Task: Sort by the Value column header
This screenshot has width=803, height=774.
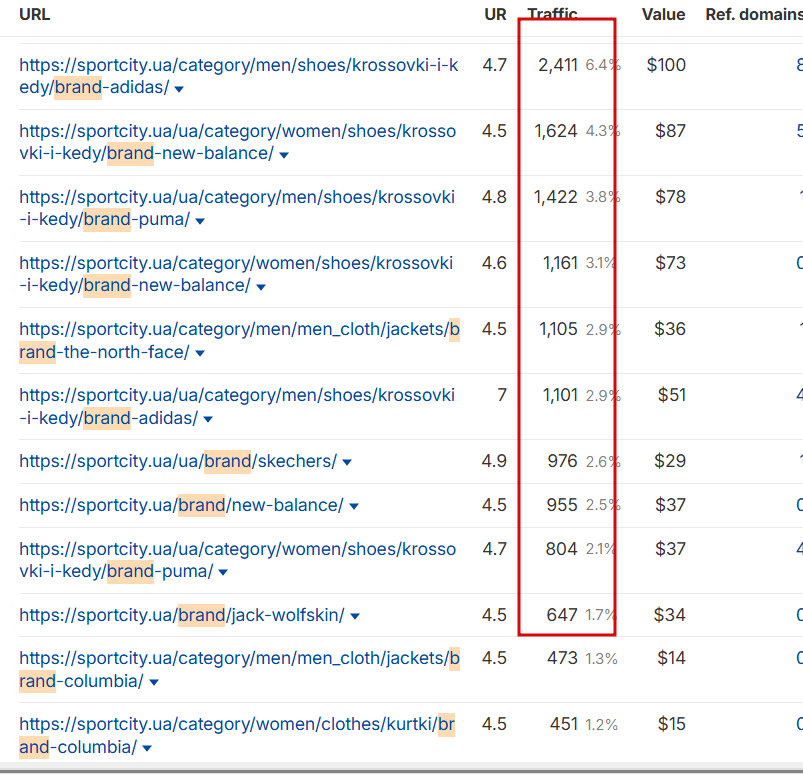Action: pyautogui.click(x=663, y=14)
